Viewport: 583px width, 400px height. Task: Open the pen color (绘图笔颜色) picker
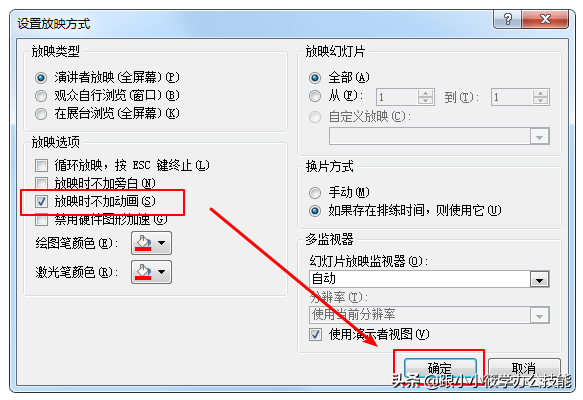pos(151,243)
